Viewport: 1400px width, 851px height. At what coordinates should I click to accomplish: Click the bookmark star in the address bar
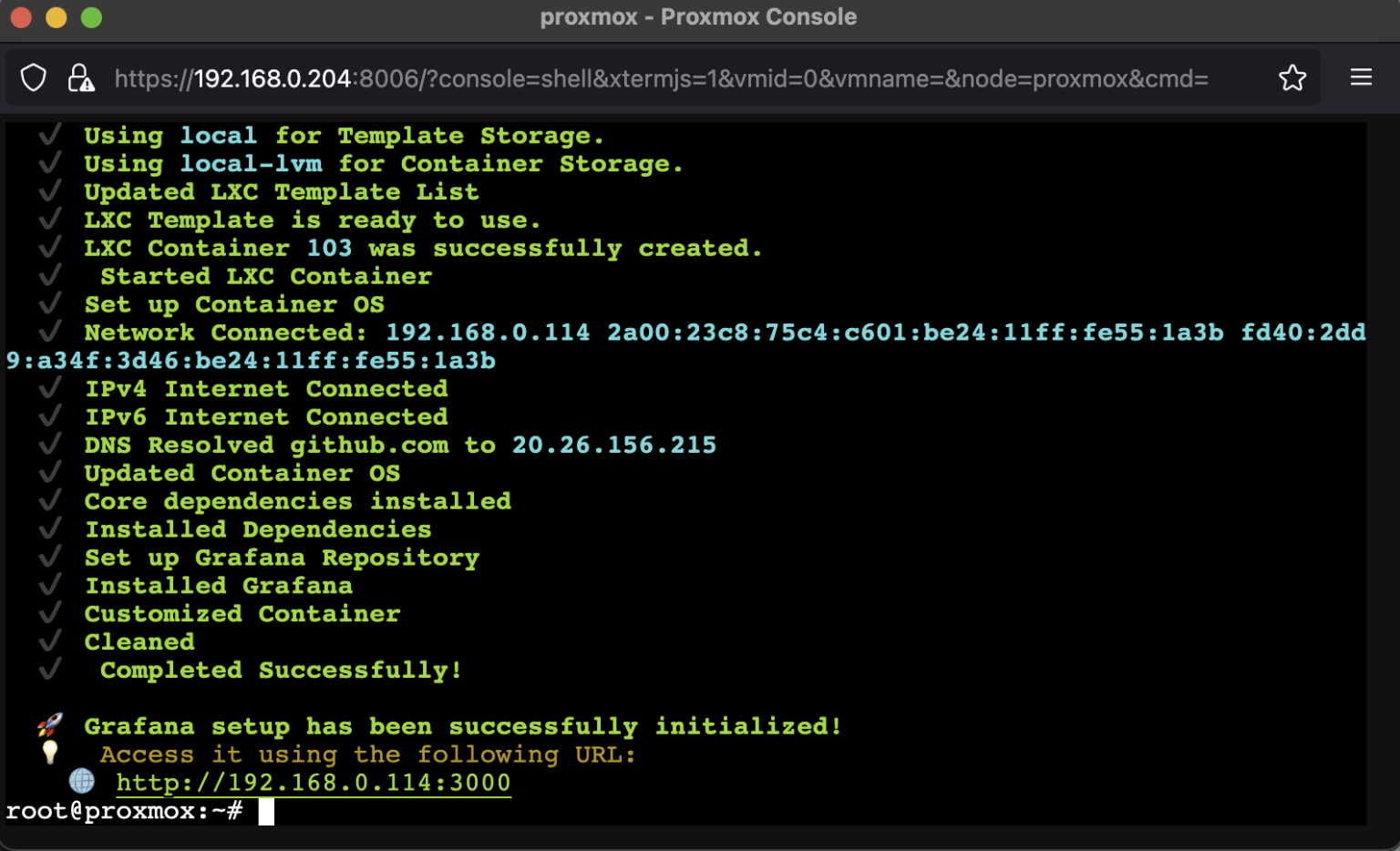[x=1292, y=78]
